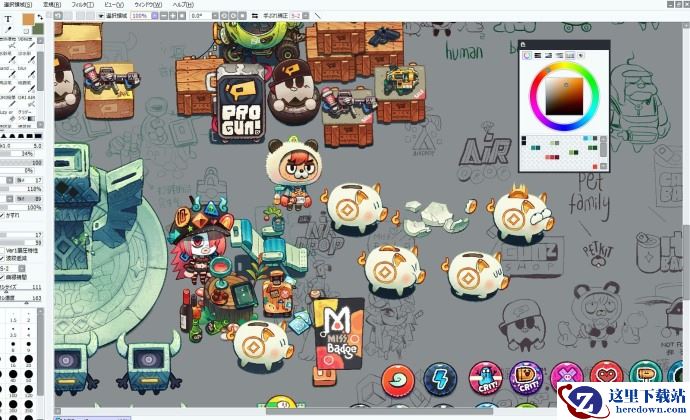Select the flat square brush edge shape

[38, 136]
